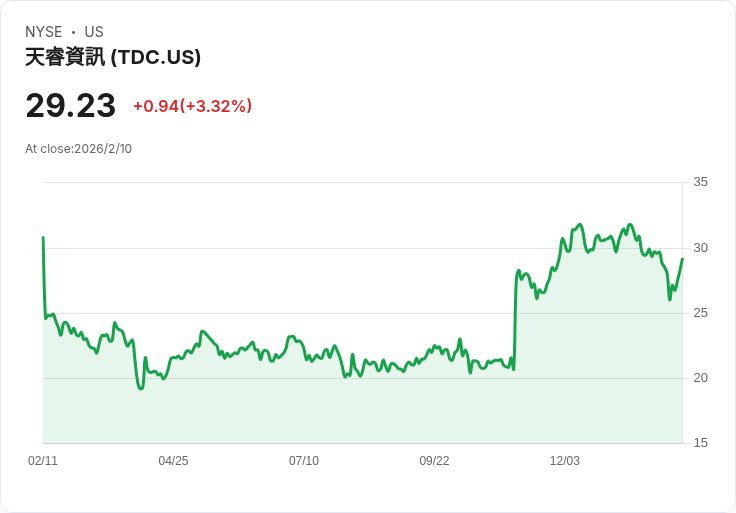Click the 20 price axis label
This screenshot has width=736, height=513.
(x=700, y=378)
